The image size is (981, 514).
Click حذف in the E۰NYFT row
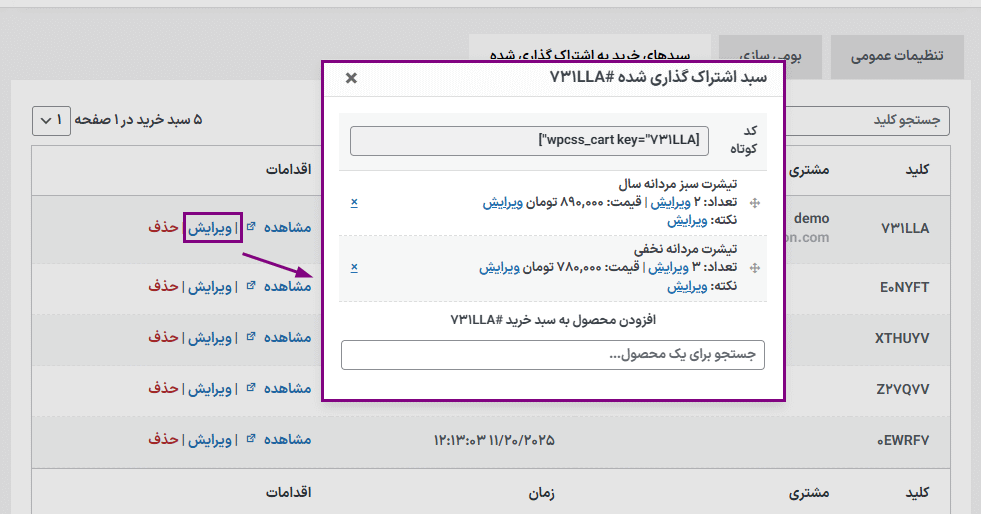click(x=163, y=286)
